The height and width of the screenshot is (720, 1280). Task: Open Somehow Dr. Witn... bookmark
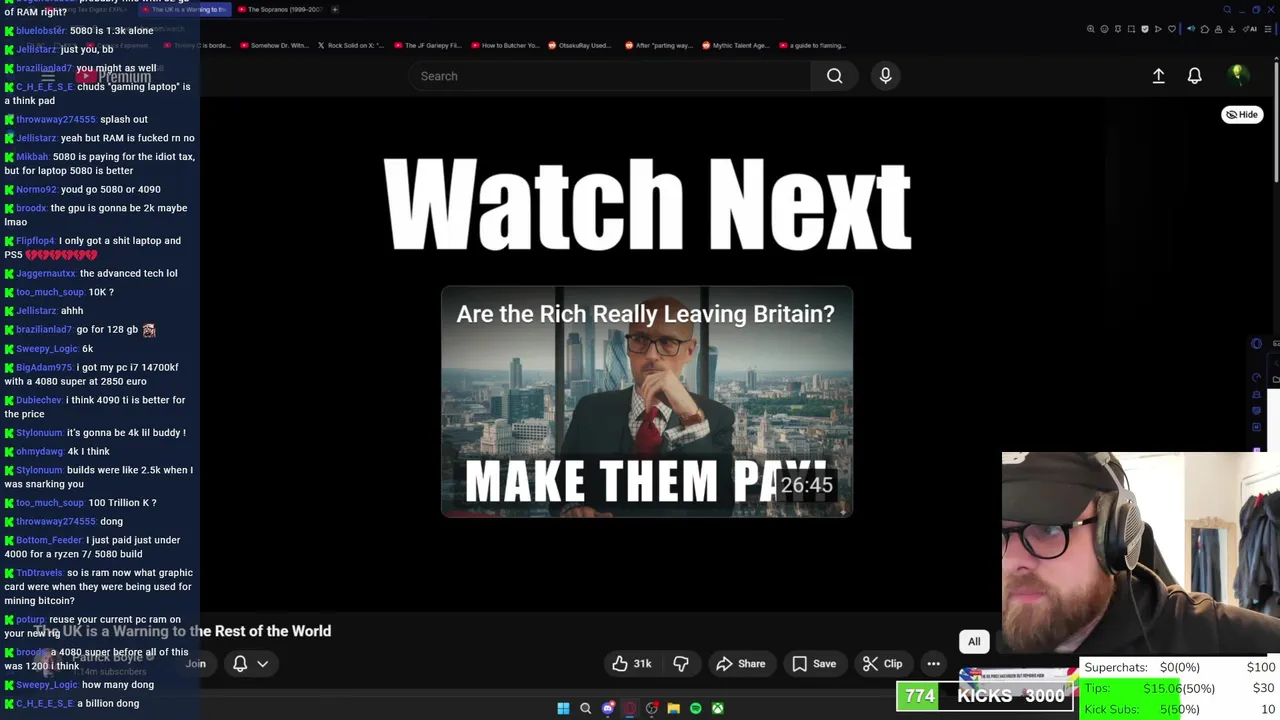pos(275,45)
